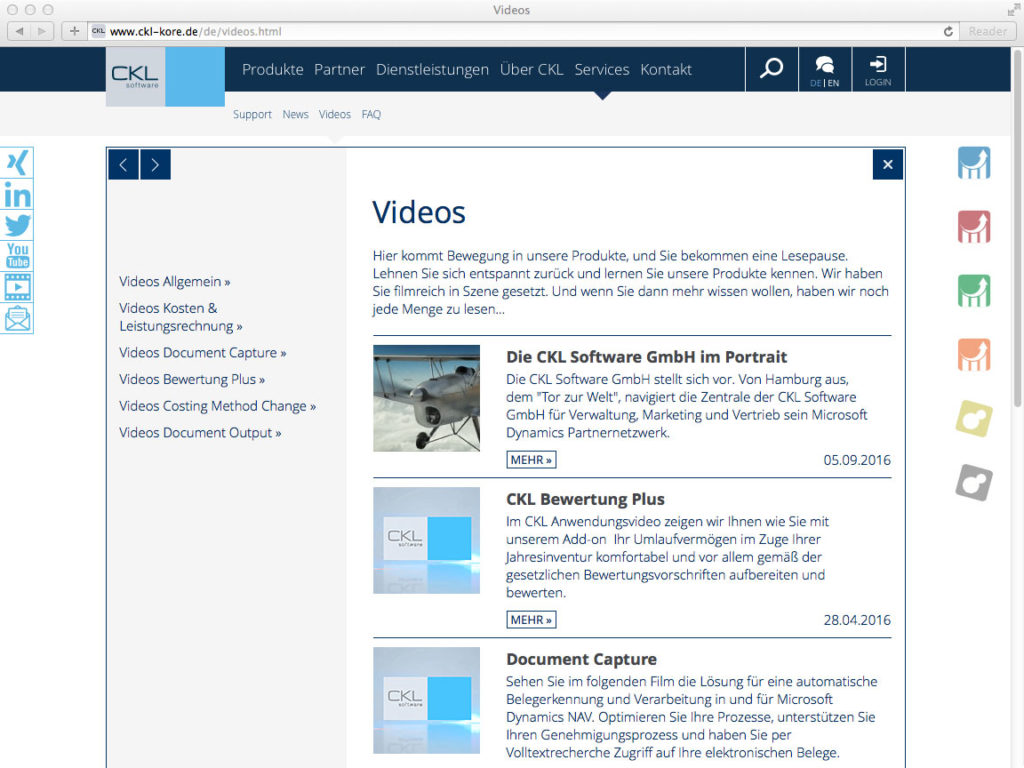
Task: Click the red product icon on right
Action: pos(974,227)
